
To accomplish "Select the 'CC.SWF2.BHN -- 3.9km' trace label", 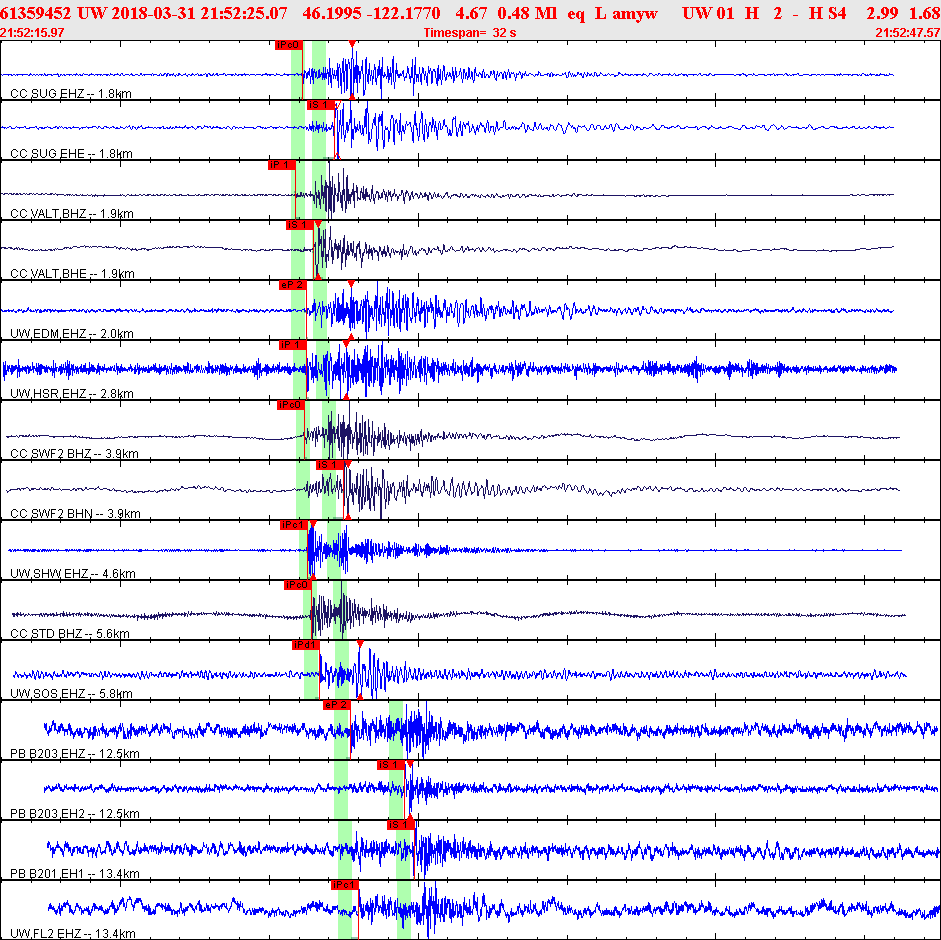I will [76, 514].
